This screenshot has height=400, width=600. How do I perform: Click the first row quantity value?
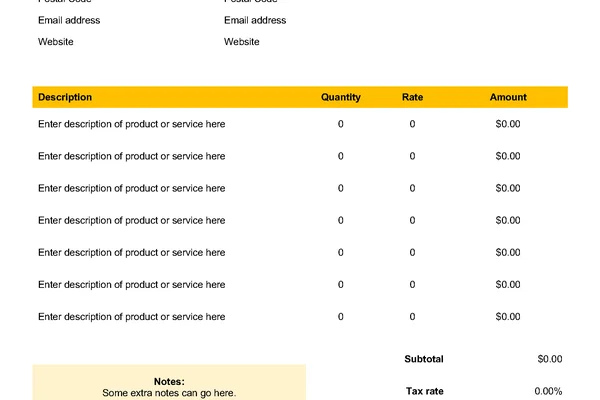click(341, 124)
